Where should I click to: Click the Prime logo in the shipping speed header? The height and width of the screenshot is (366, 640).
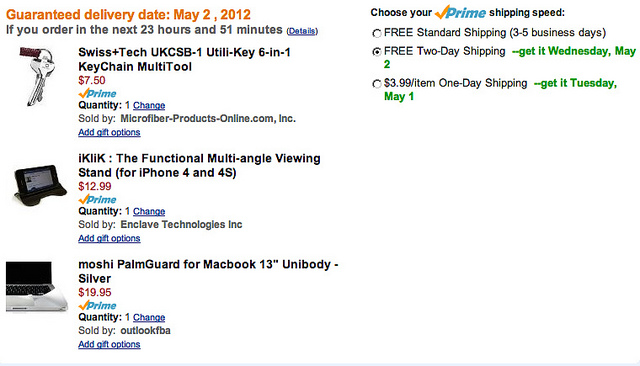pos(460,12)
